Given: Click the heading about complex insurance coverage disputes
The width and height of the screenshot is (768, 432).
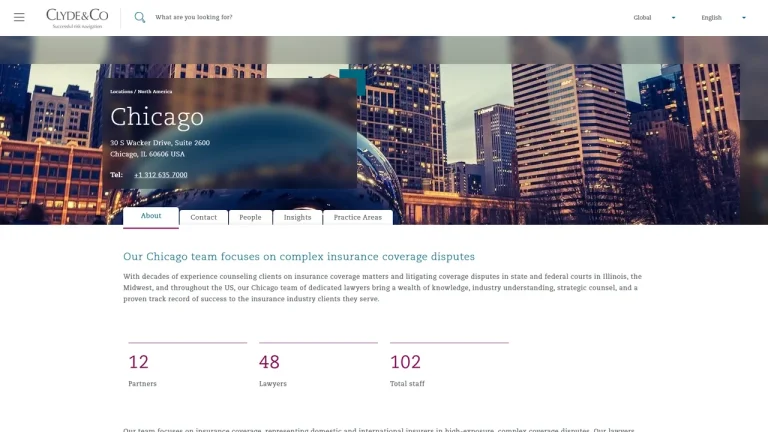Looking at the screenshot, I should [299, 257].
